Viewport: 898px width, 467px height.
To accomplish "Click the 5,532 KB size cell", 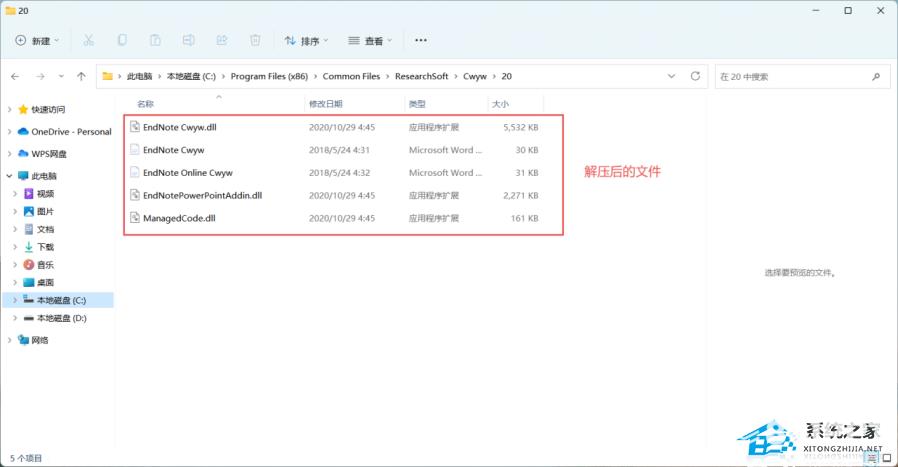I will [x=521, y=127].
